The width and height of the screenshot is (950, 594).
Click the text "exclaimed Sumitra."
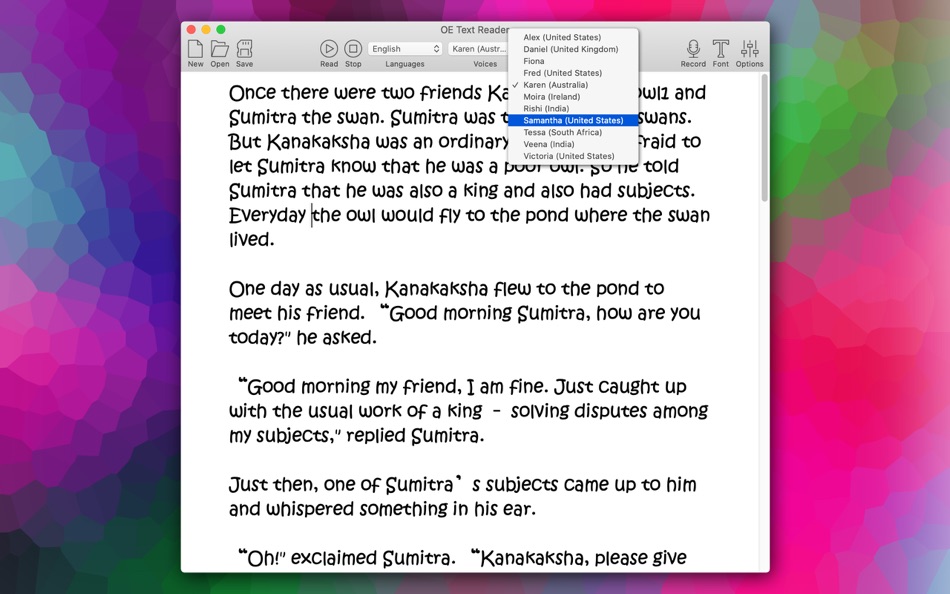click(x=373, y=558)
